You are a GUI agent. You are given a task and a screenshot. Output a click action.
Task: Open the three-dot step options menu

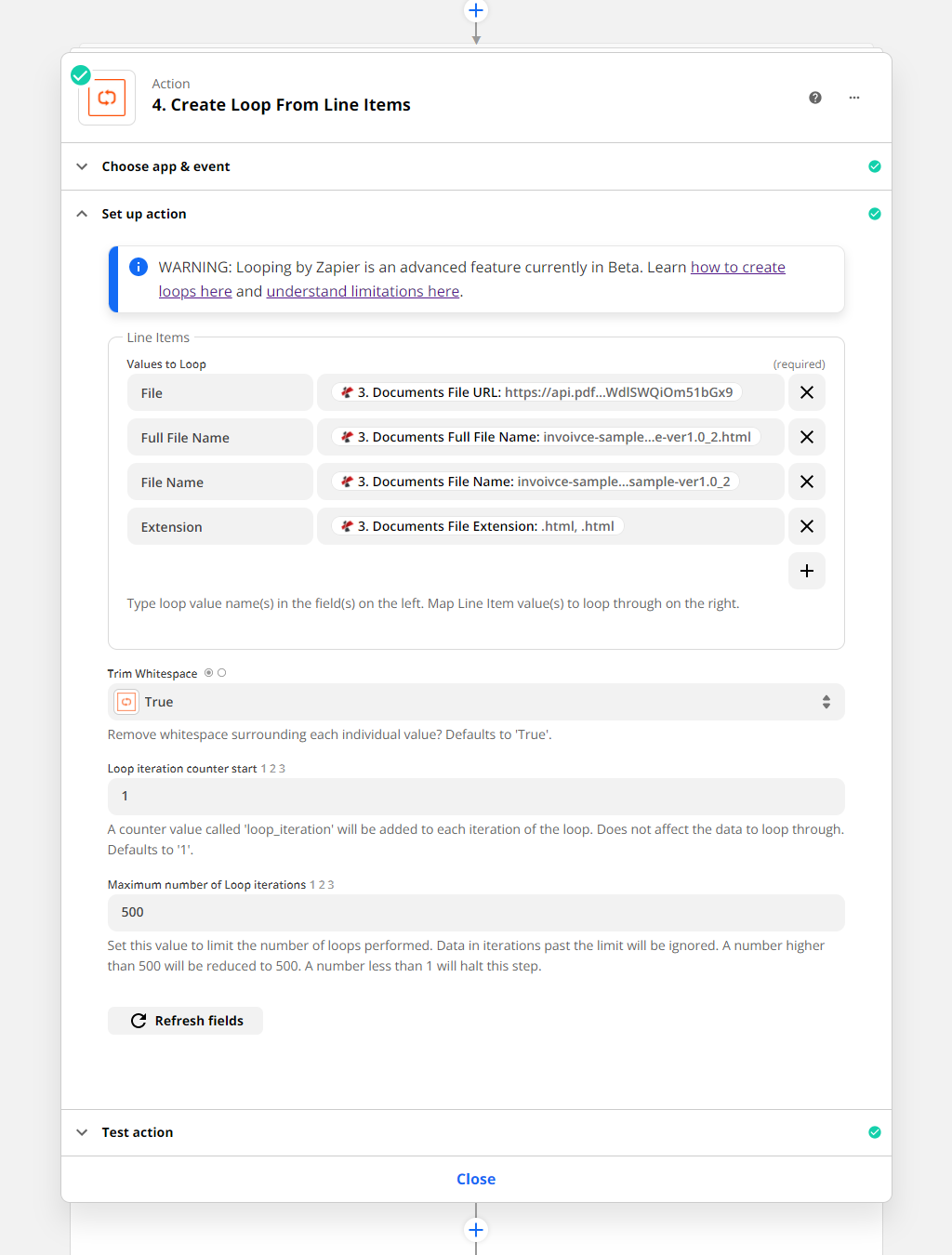(854, 98)
